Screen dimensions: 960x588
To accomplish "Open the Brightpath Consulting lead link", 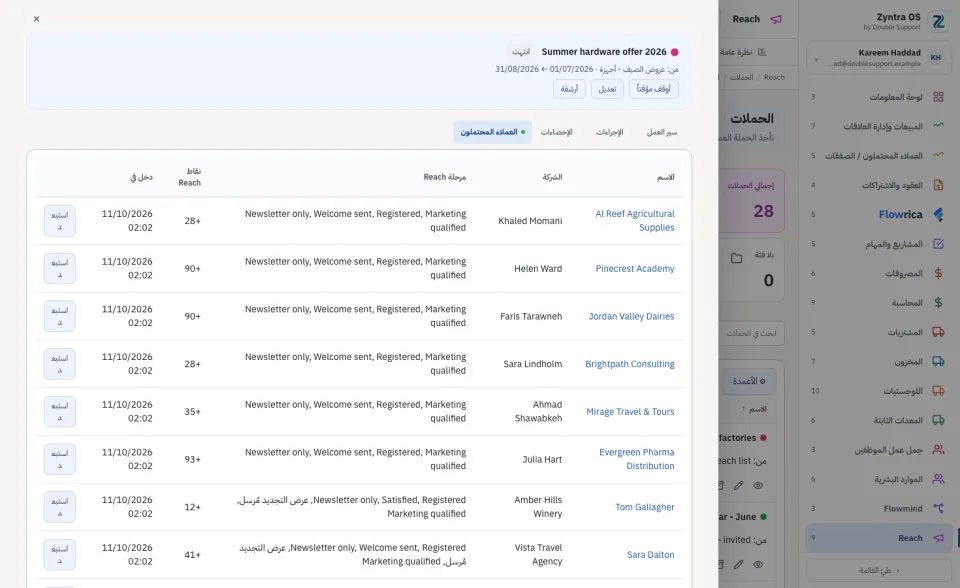I will click(x=629, y=364).
